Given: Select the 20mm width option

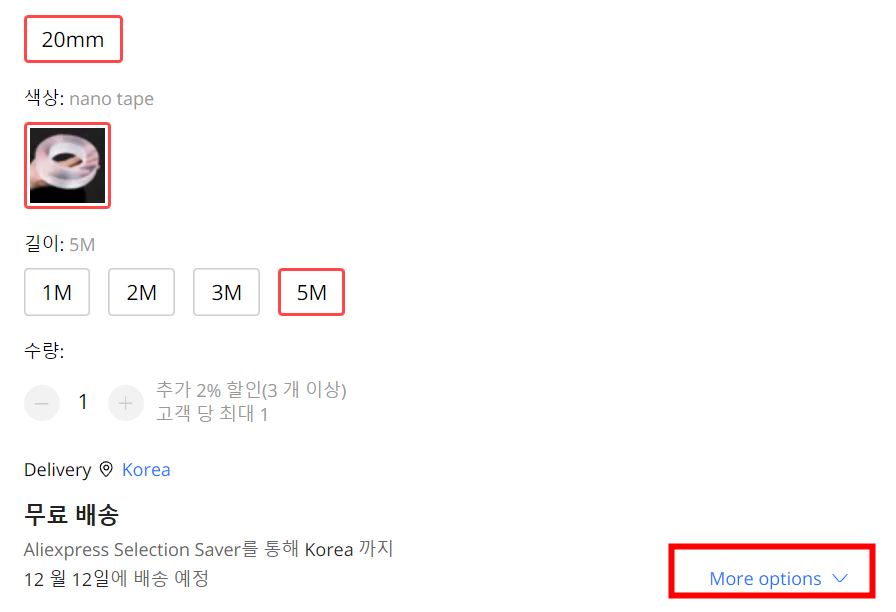Looking at the screenshot, I should coord(73,39).
